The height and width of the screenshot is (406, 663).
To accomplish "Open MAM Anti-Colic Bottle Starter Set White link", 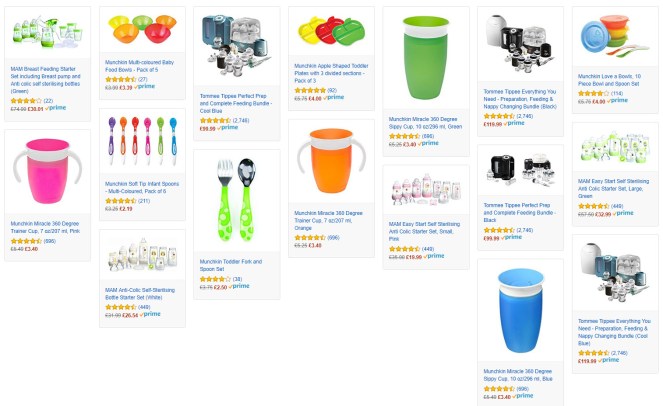I will [x=140, y=294].
